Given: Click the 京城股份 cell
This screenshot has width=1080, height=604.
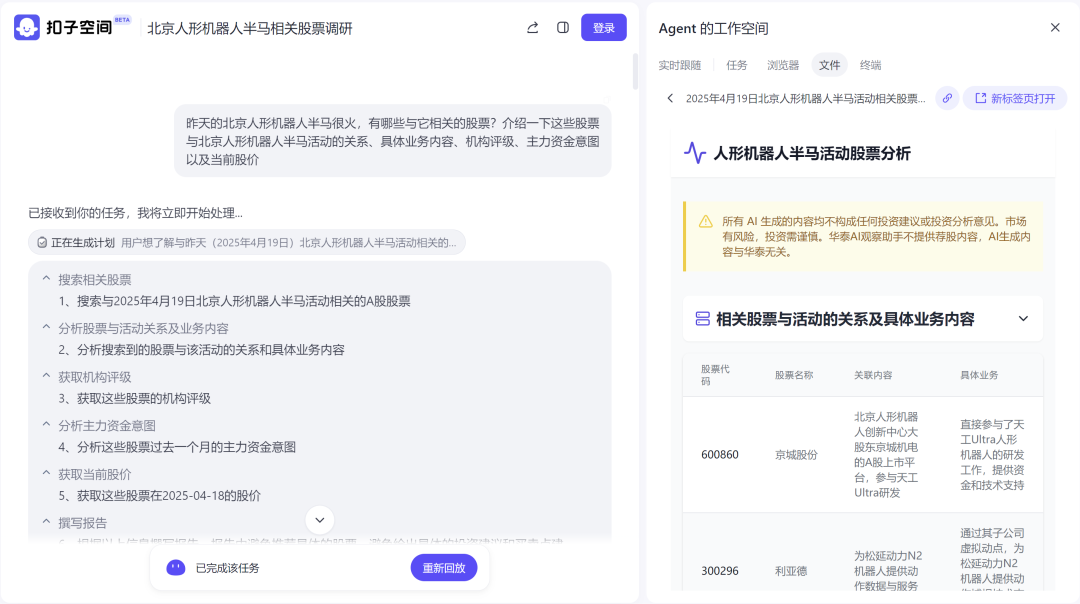Looking at the screenshot, I should [796, 455].
